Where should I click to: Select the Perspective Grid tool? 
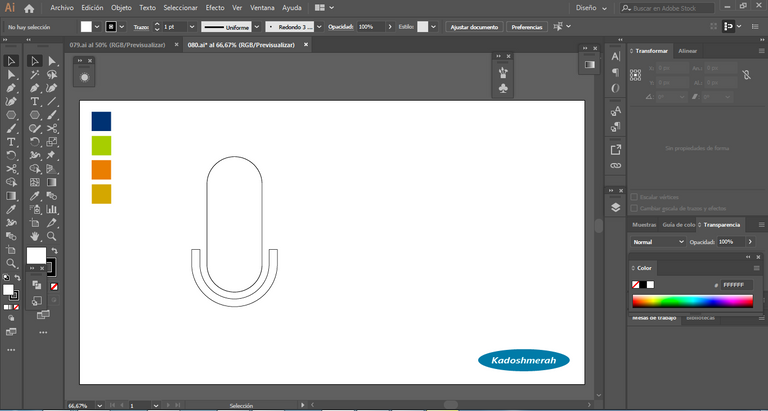[x=51, y=169]
